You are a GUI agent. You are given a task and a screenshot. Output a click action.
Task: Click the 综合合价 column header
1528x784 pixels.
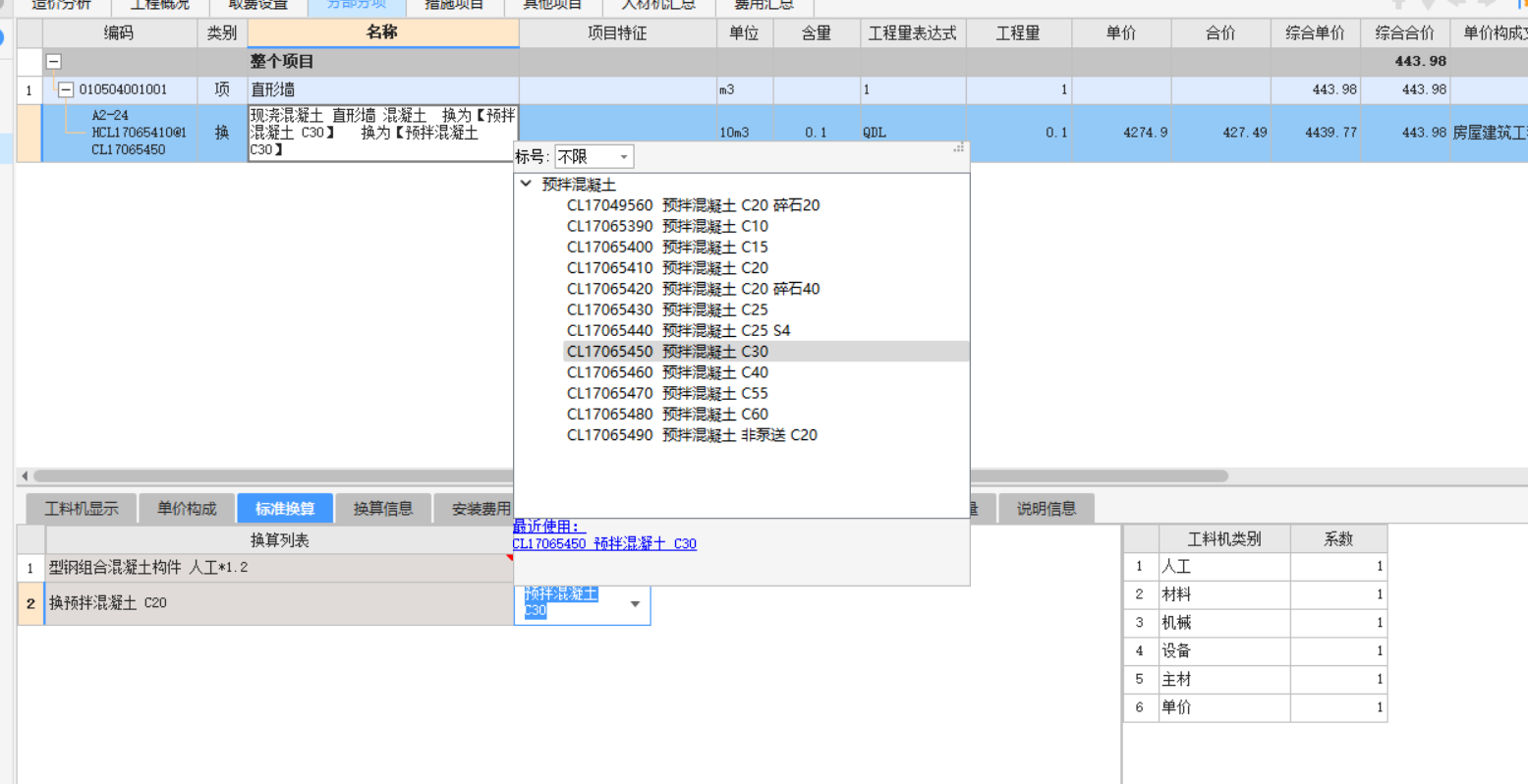coord(1405,32)
